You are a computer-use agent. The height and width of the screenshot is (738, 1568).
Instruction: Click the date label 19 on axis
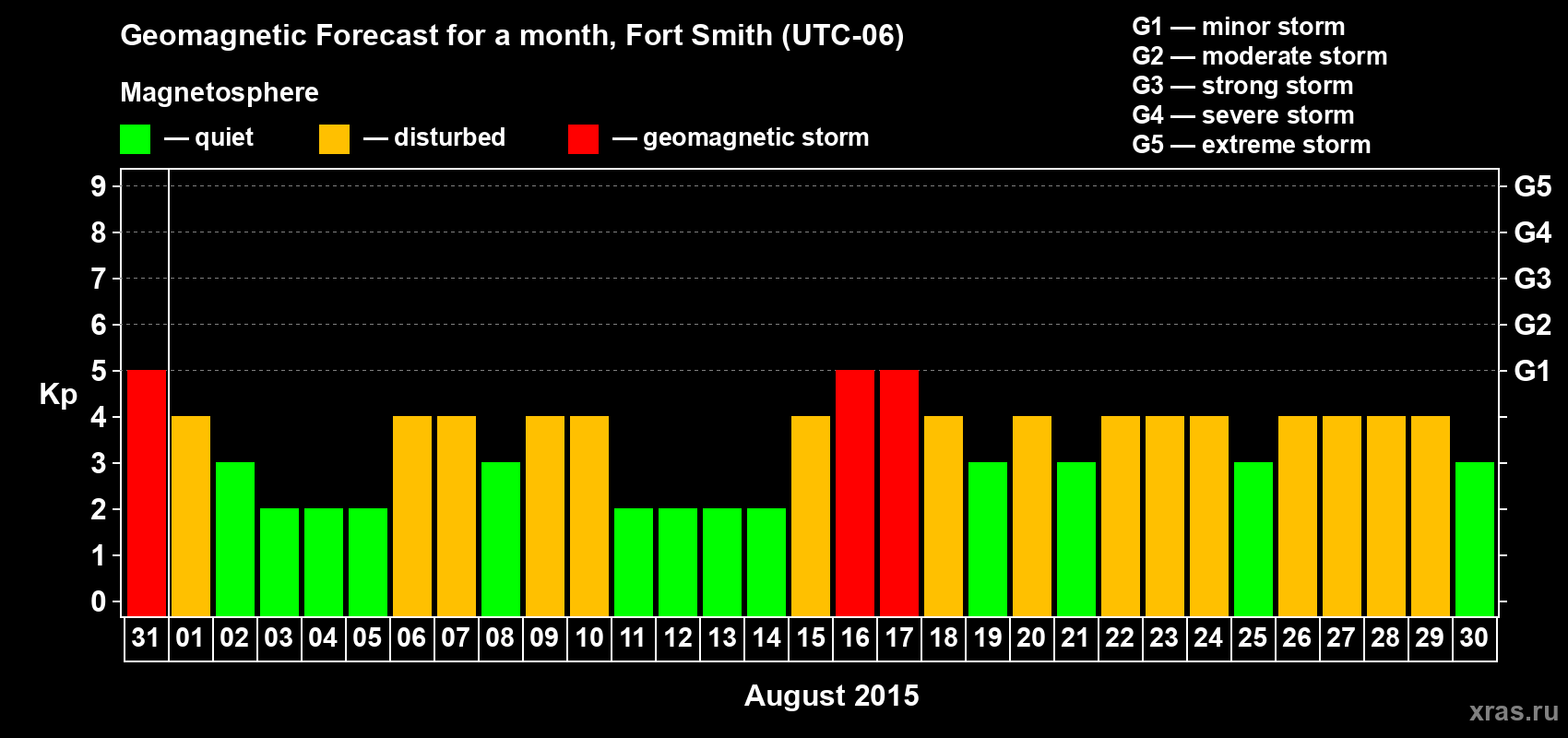[988, 637]
